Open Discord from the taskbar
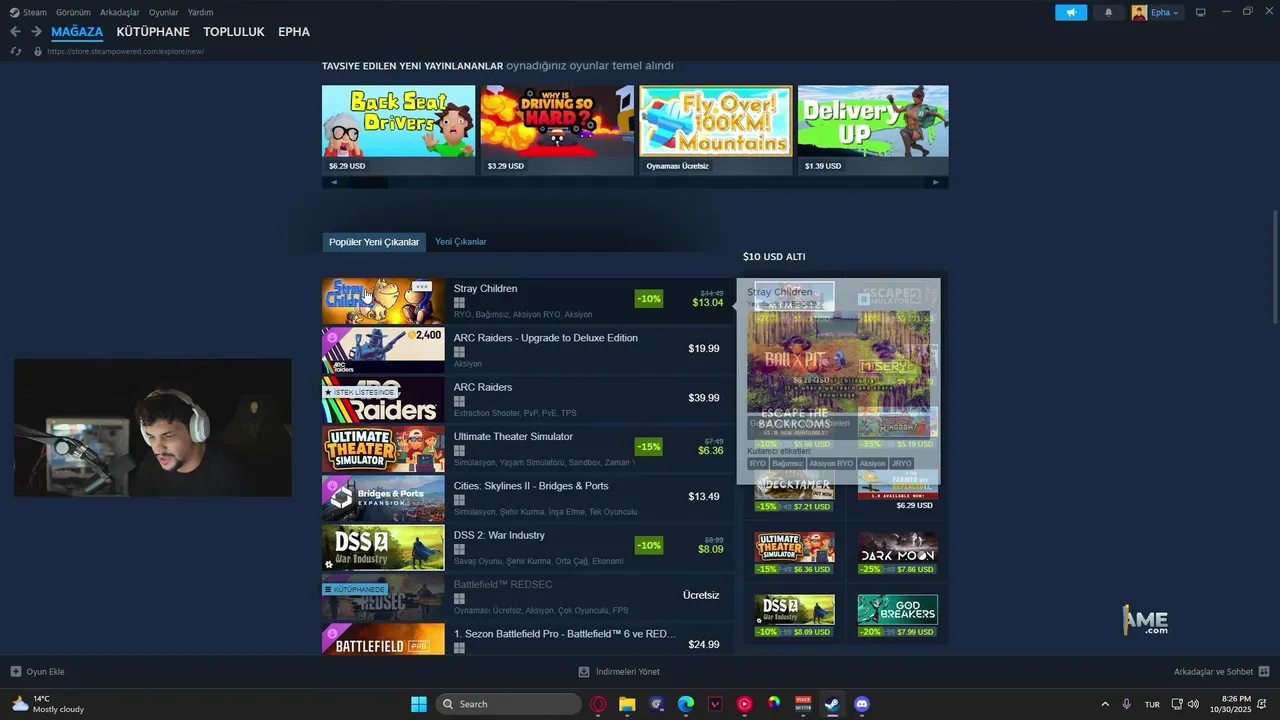The width and height of the screenshot is (1280, 720). click(x=862, y=704)
